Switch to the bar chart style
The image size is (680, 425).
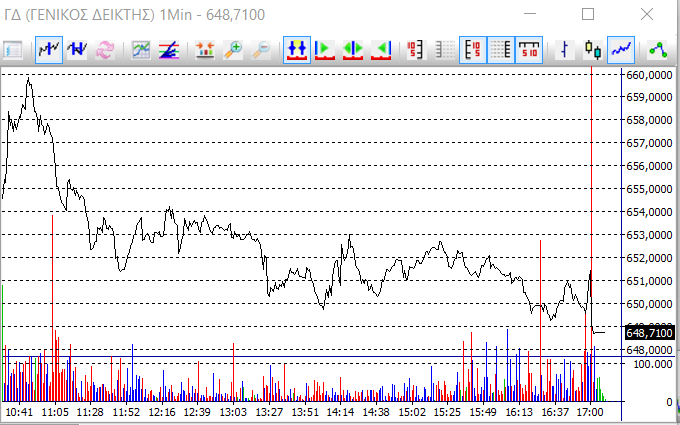[x=564, y=50]
